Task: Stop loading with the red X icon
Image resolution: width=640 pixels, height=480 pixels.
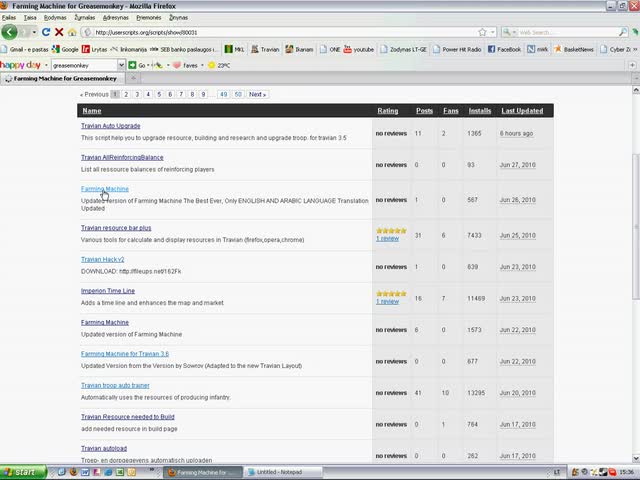Action: click(x=59, y=32)
